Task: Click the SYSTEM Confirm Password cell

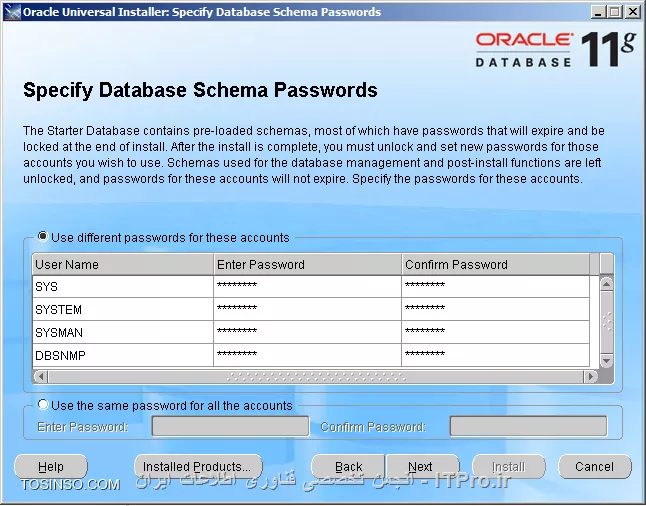Action: [495, 309]
